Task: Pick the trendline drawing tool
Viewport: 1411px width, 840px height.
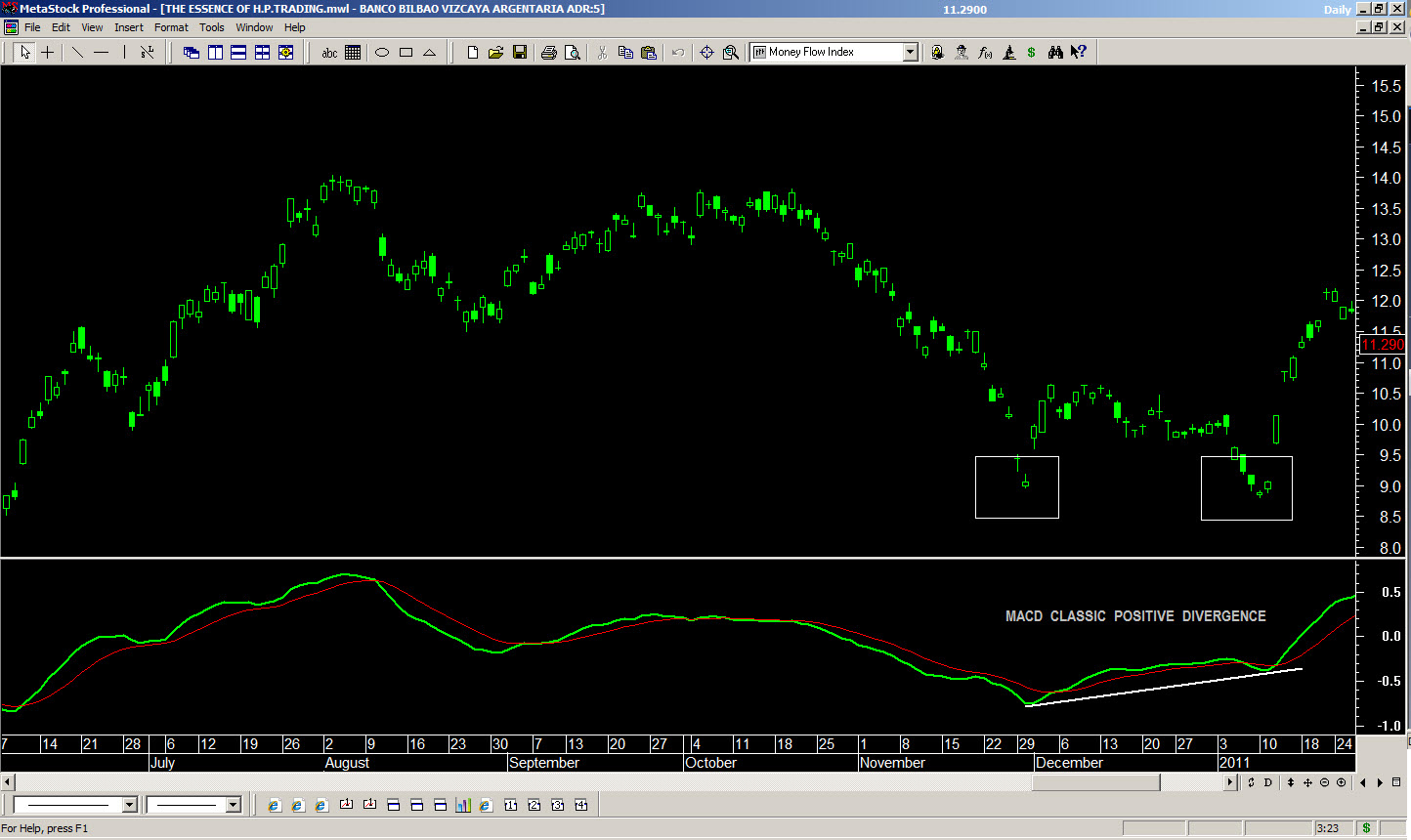Action: (77, 53)
